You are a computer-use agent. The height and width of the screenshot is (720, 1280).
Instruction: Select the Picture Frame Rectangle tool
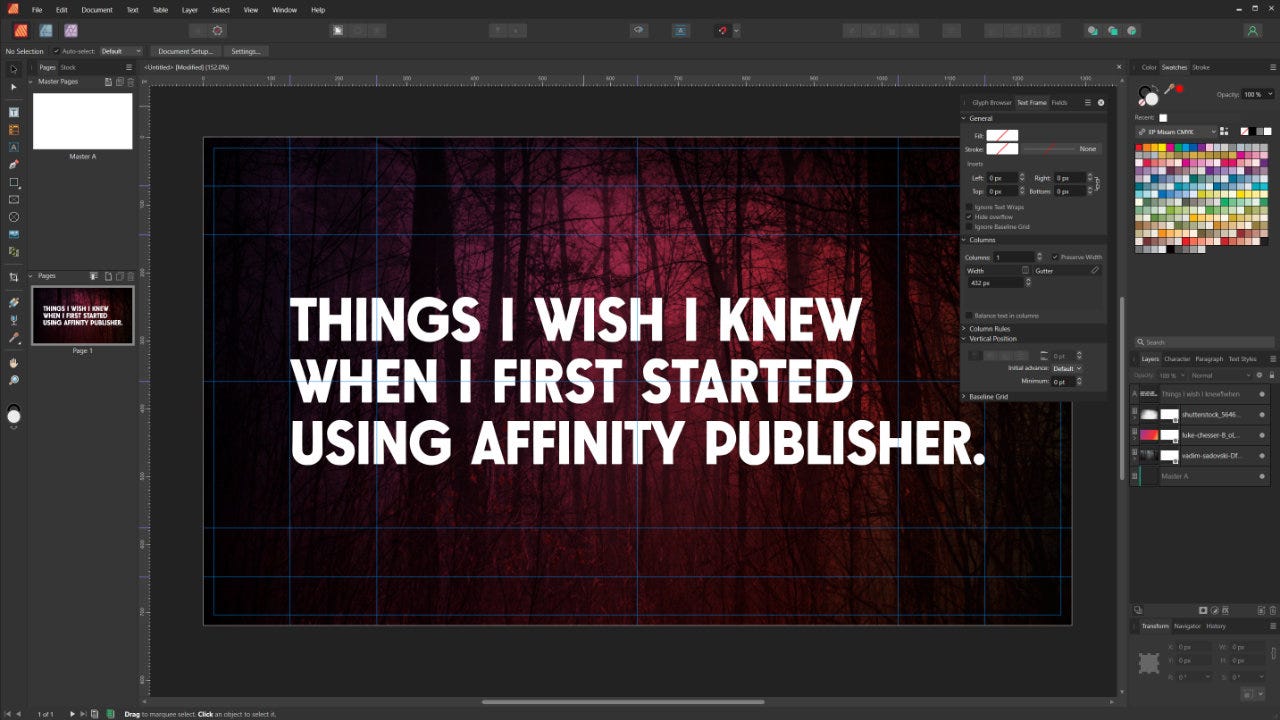pos(13,199)
